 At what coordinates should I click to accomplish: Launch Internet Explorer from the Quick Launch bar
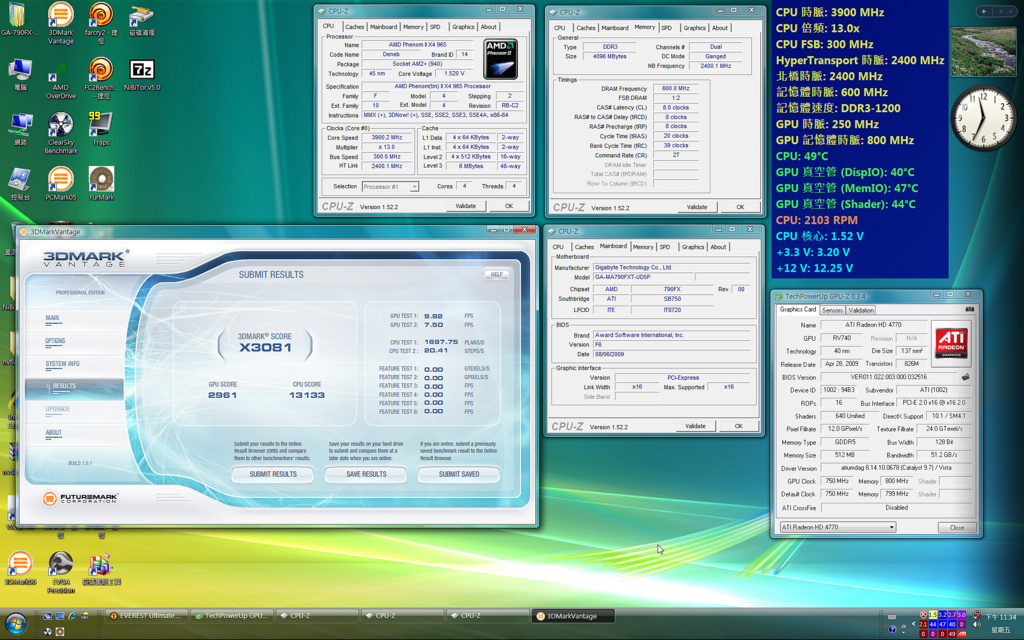pyautogui.click(x=72, y=616)
